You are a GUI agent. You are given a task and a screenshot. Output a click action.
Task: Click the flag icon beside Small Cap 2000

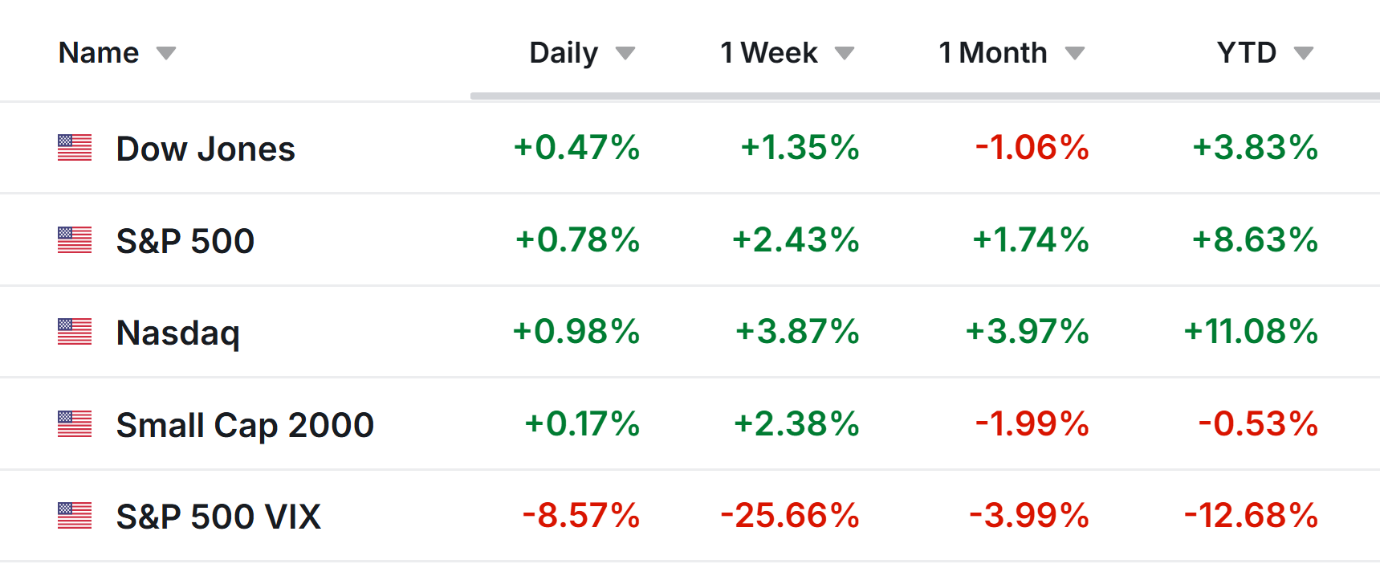click(x=75, y=424)
